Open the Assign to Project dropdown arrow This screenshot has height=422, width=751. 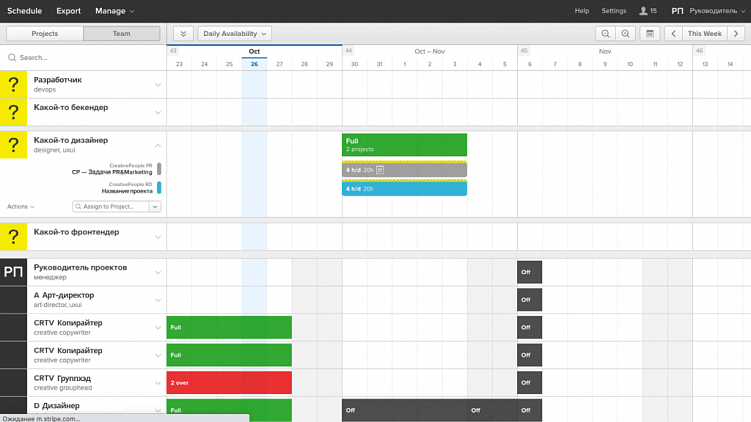click(155, 206)
